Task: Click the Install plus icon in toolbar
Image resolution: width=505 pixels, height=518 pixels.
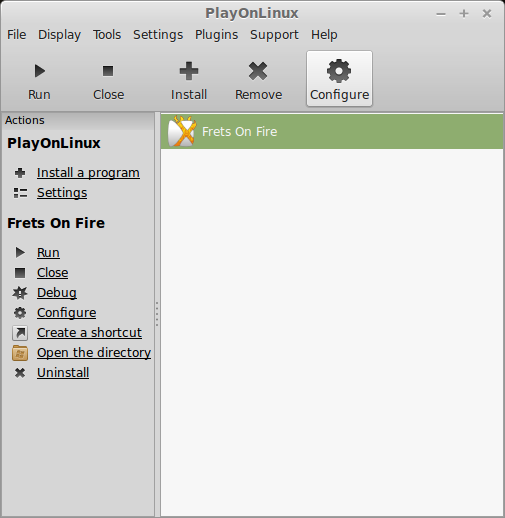Action: pos(189,71)
